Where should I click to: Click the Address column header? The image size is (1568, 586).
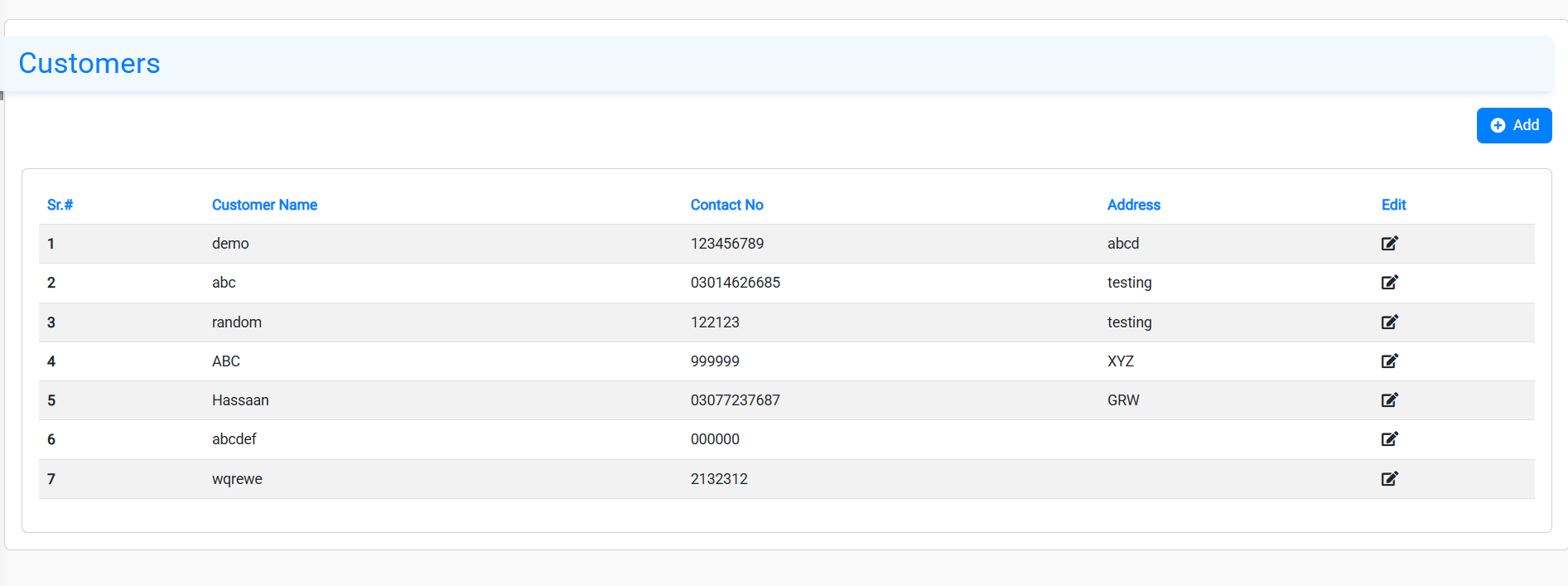tap(1133, 205)
